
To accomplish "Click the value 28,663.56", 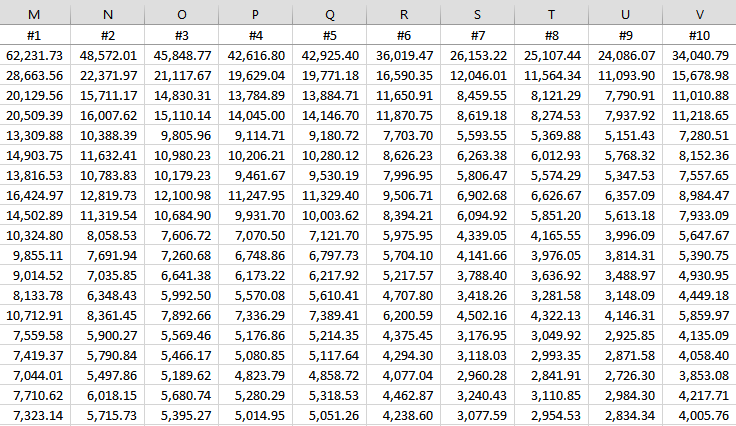I will click(35, 76).
